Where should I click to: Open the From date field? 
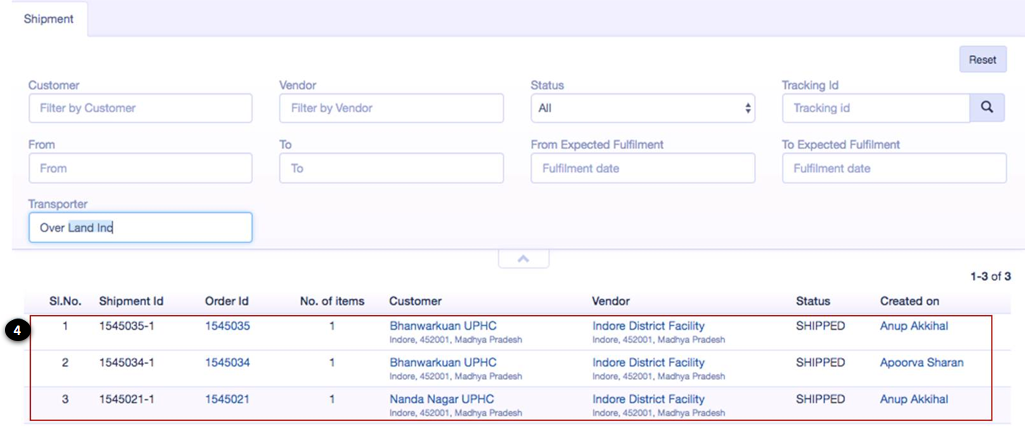tap(141, 168)
